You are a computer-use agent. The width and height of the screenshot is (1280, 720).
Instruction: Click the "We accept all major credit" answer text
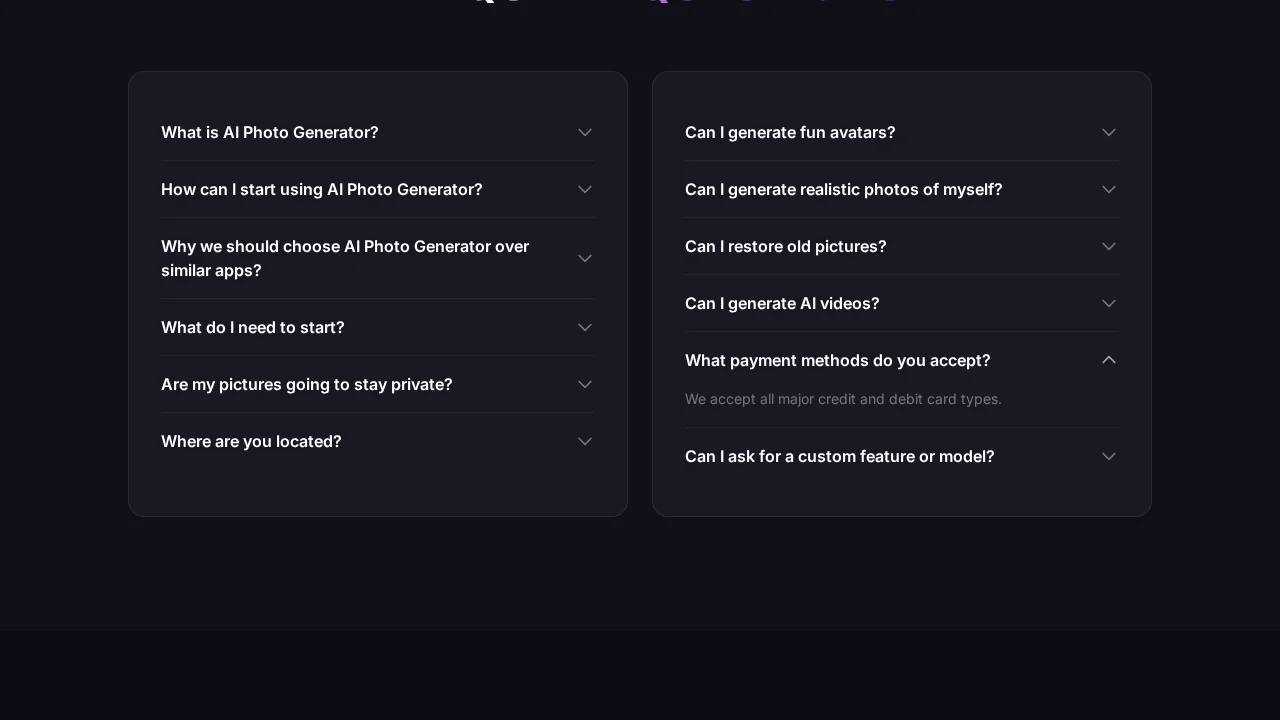(843, 399)
